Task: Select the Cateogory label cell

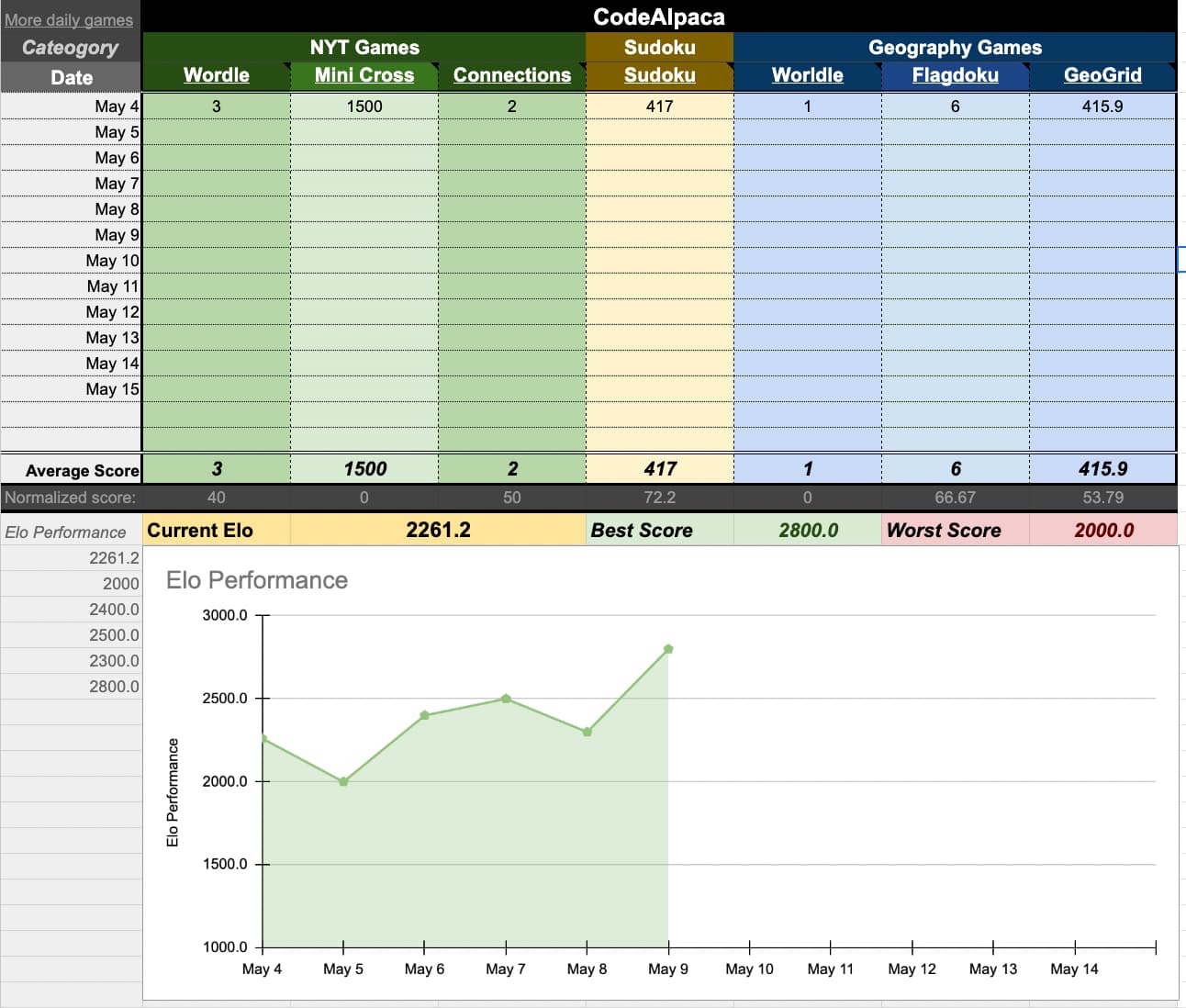Action: tap(71, 48)
